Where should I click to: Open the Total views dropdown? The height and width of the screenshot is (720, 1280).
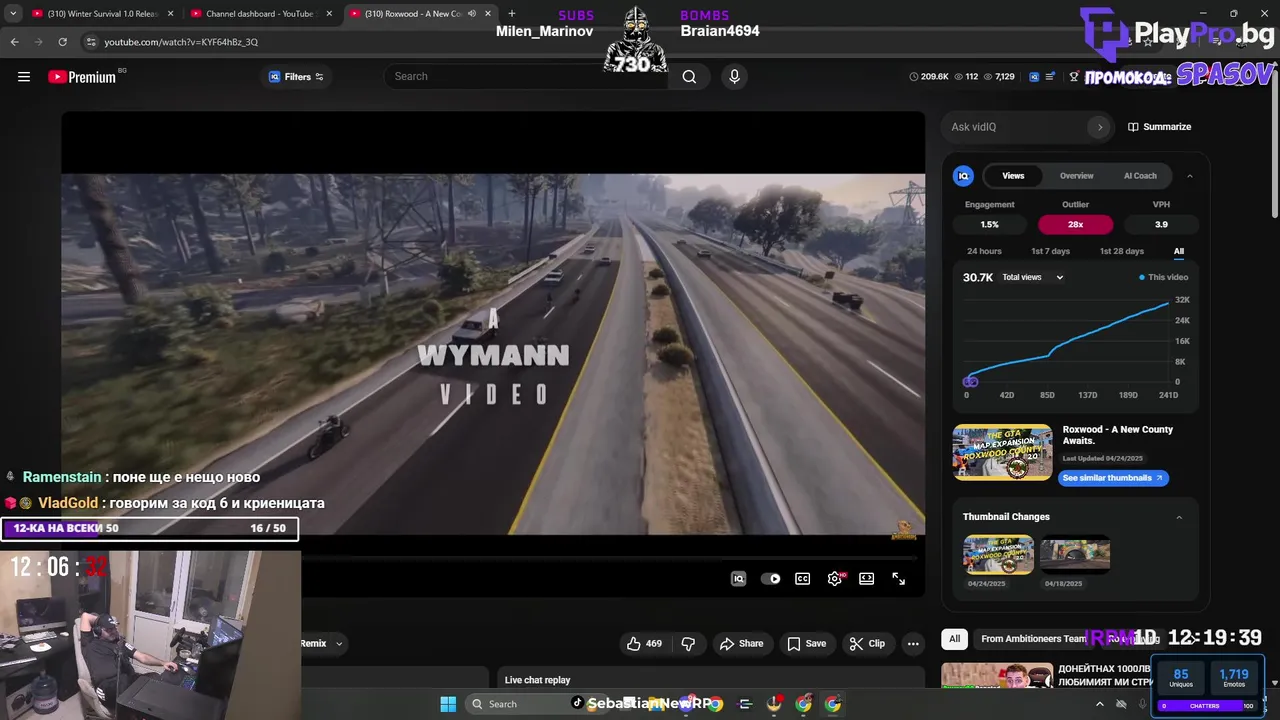point(1033,277)
